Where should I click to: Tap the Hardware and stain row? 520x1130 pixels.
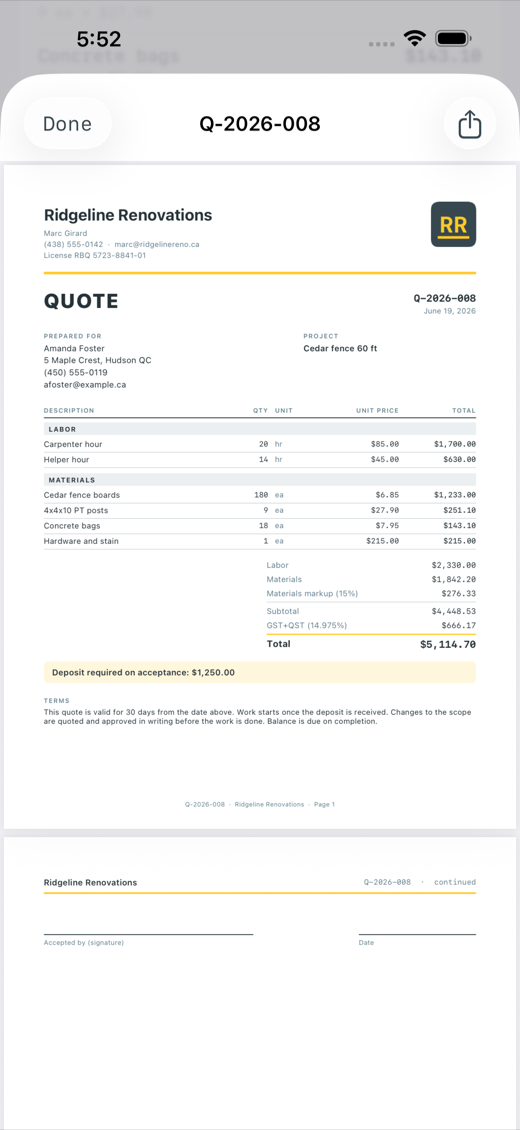(260, 540)
